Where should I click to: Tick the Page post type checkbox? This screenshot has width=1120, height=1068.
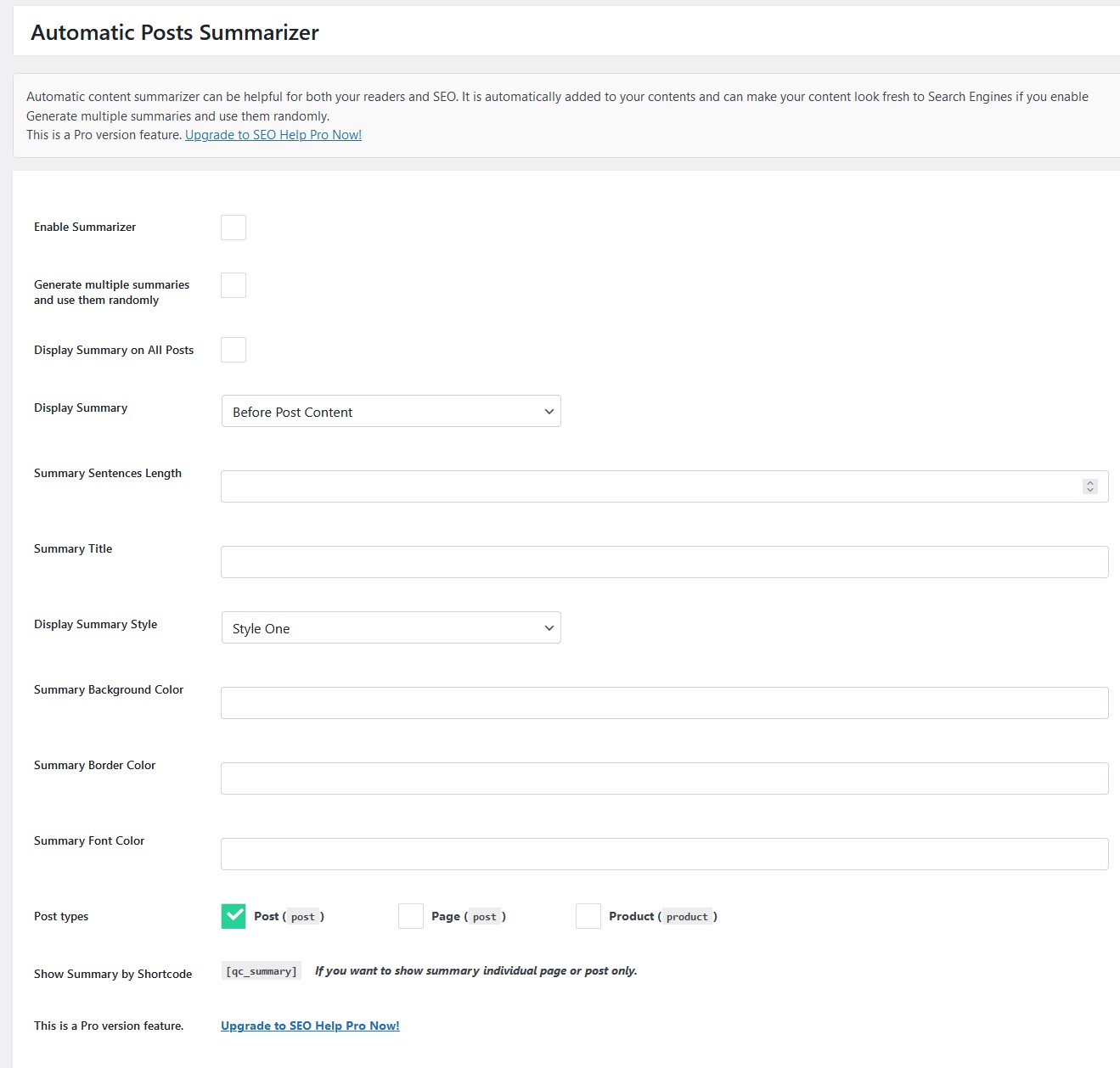[411, 916]
